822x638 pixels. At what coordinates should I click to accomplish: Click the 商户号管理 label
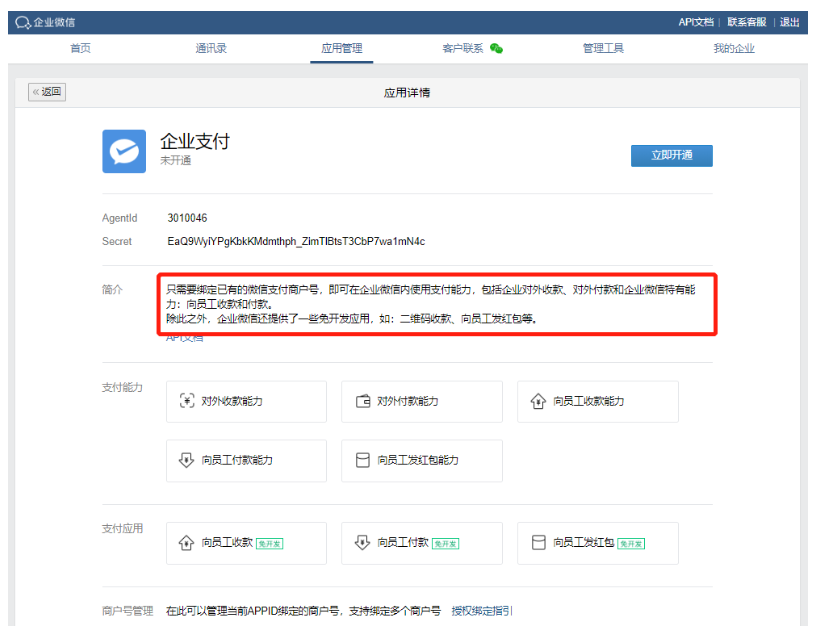coord(127,611)
